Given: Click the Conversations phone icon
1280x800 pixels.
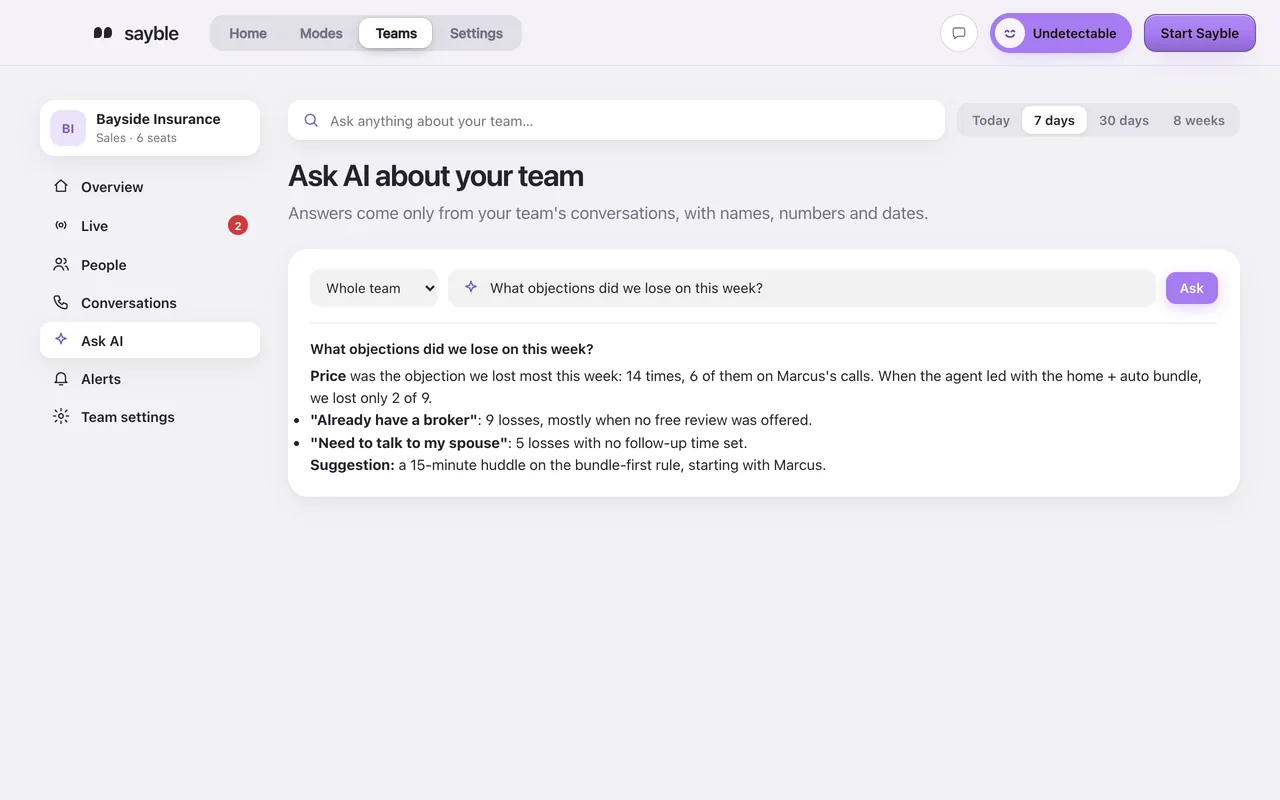Looking at the screenshot, I should (x=61, y=303).
